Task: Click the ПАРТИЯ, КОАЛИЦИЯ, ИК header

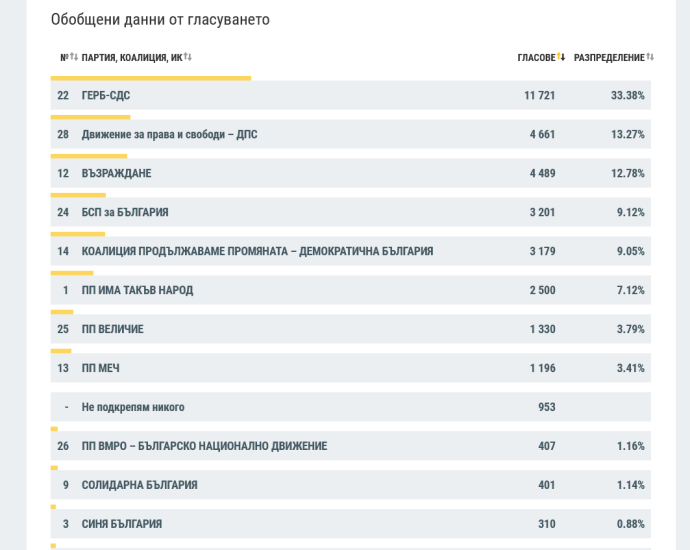Action: coord(132,58)
